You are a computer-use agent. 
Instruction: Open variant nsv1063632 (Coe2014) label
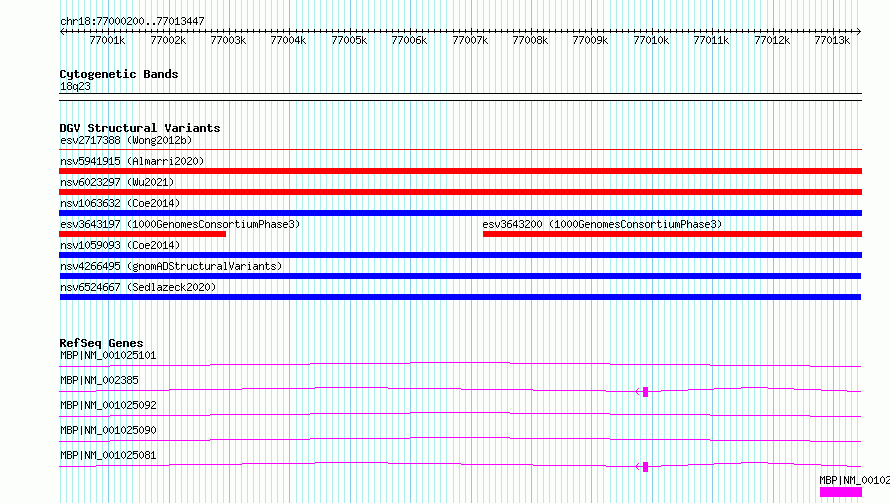120,203
